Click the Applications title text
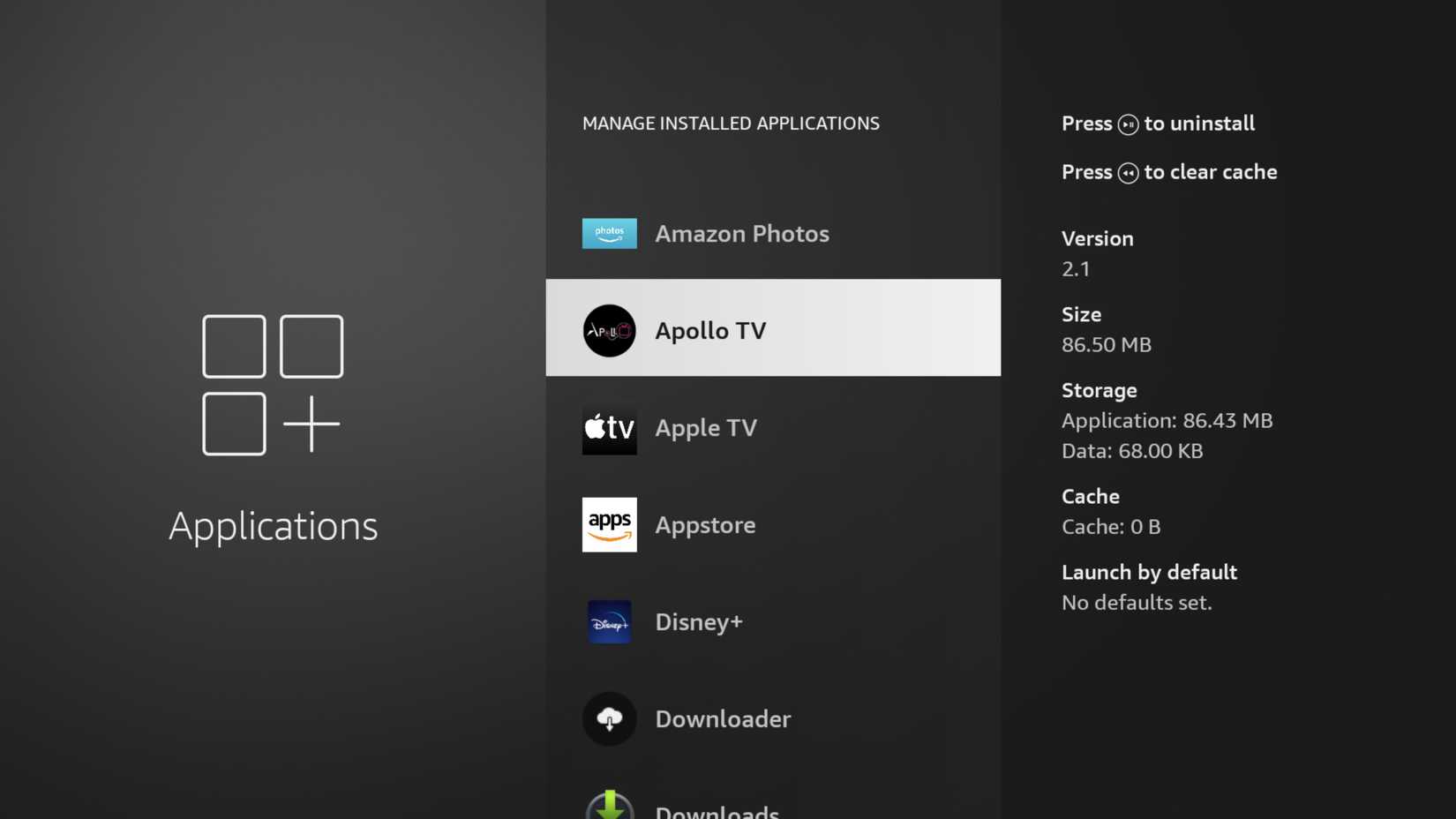The image size is (1456, 819). point(273,526)
